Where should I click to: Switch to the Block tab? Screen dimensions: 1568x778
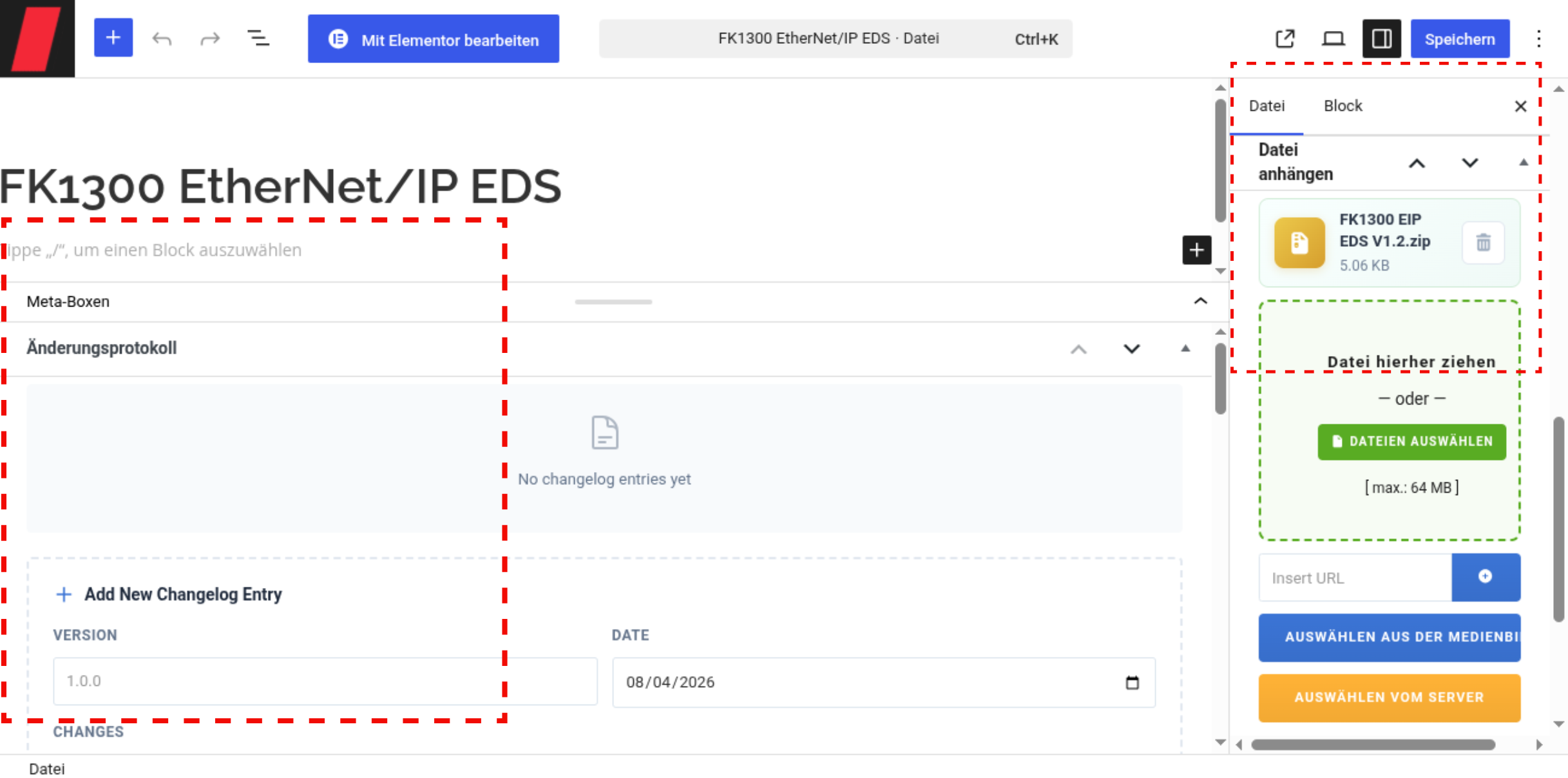[1343, 106]
